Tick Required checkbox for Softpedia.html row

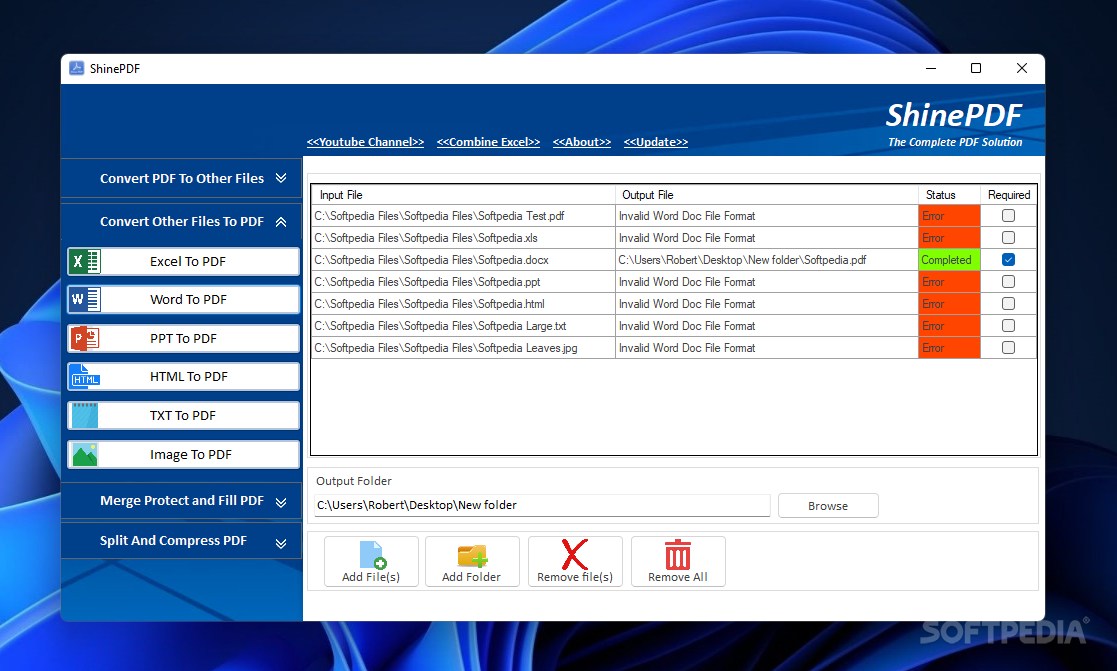[1008, 304]
